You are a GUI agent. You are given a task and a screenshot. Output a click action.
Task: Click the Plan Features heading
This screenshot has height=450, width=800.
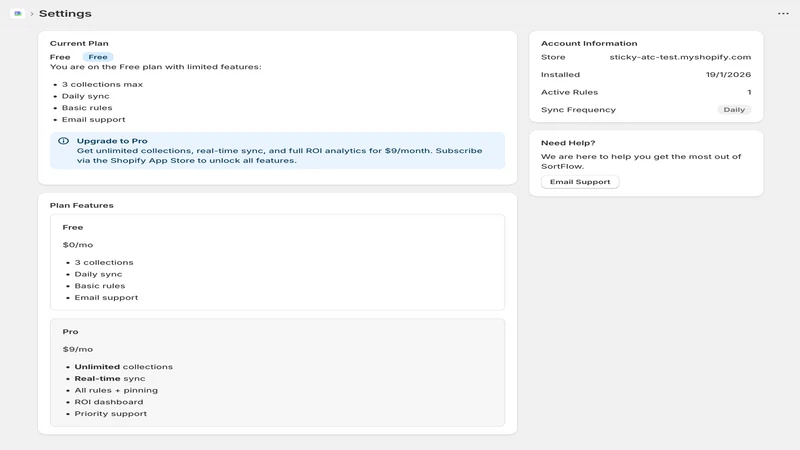(82, 205)
